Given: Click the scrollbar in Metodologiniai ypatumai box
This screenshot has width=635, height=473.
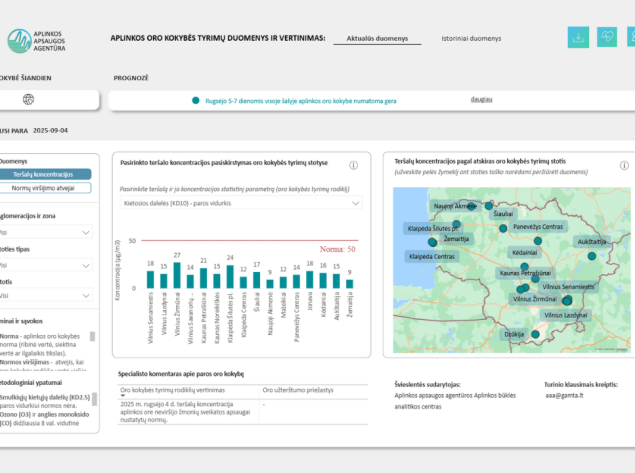Looking at the screenshot, I should [x=95, y=410].
